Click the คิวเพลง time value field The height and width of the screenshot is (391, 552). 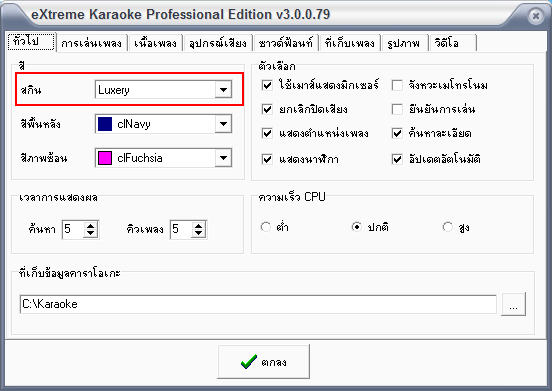tap(181, 229)
